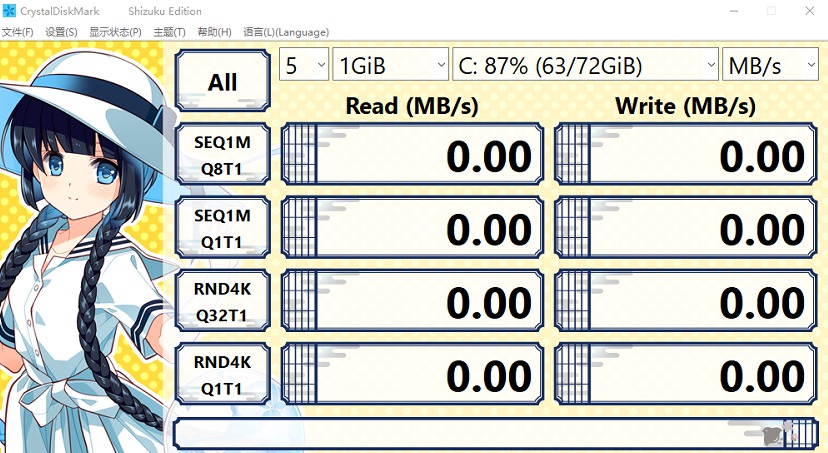Open the 帮助(H) menu
This screenshot has width=828, height=453.
pyautogui.click(x=214, y=32)
